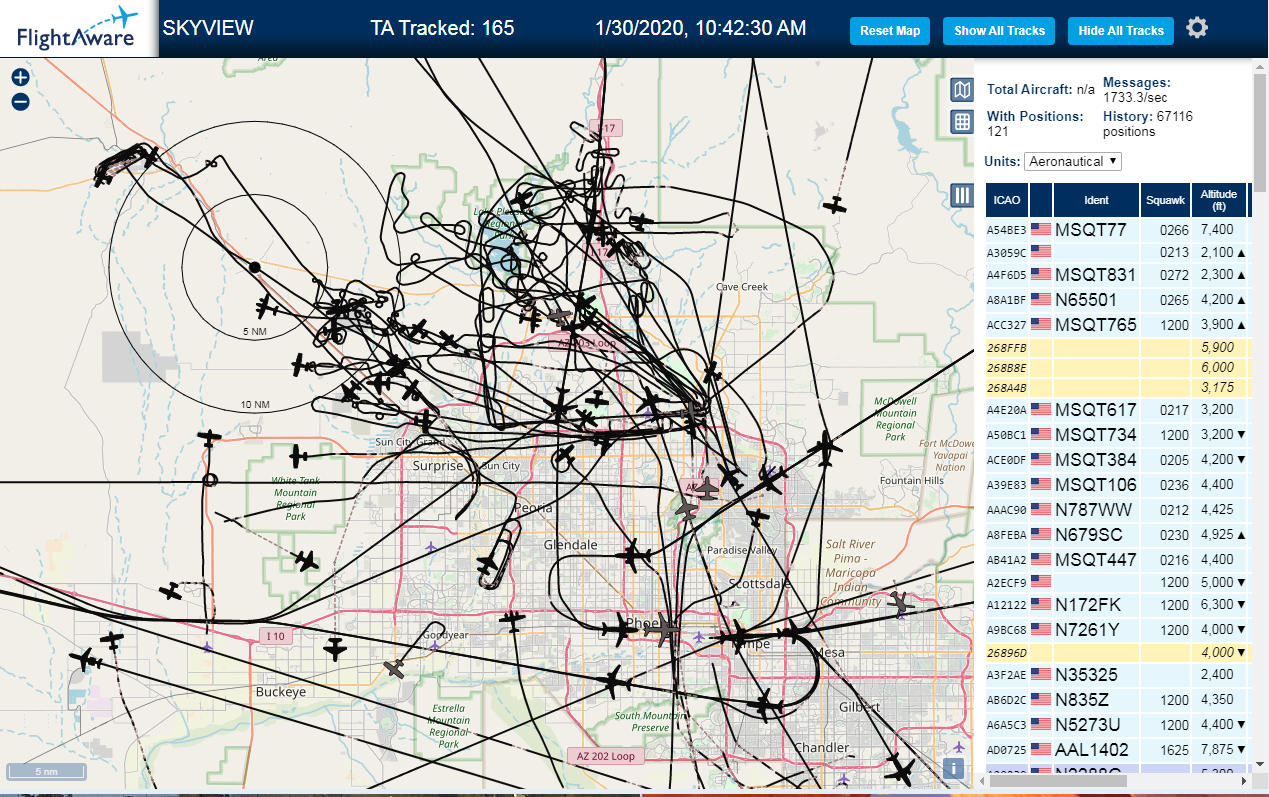
Task: Open the Units dropdown
Action: pyautogui.click(x=1073, y=161)
